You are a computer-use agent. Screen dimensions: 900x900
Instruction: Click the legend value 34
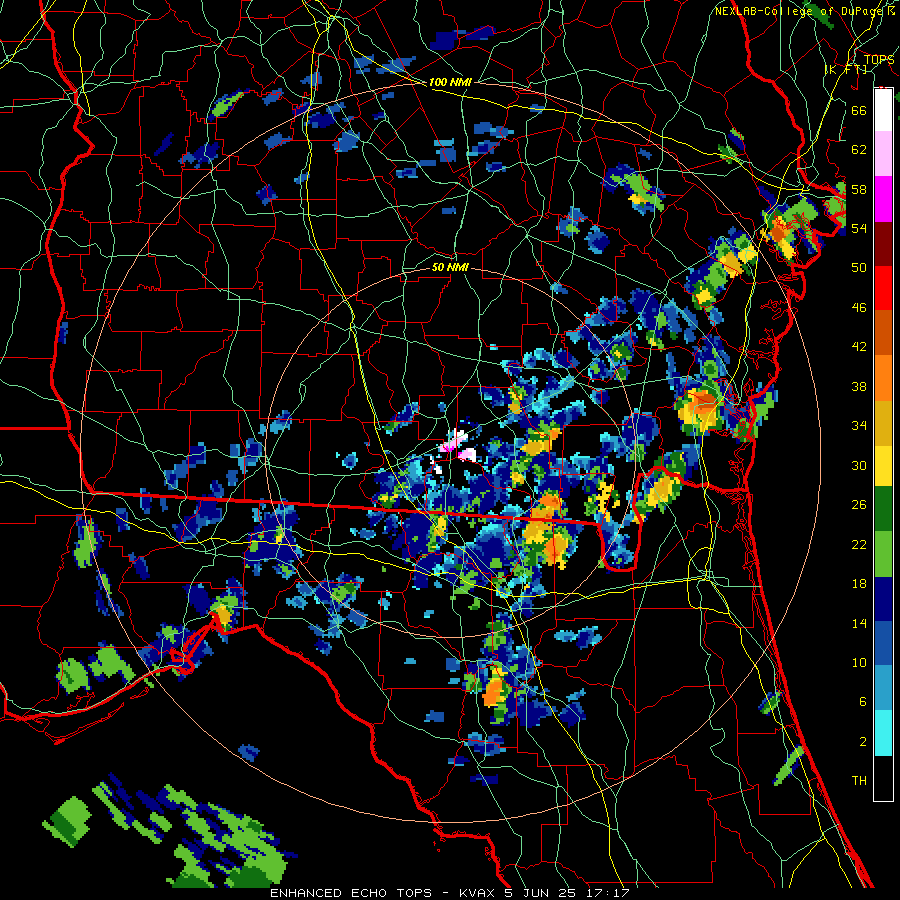[x=859, y=426]
